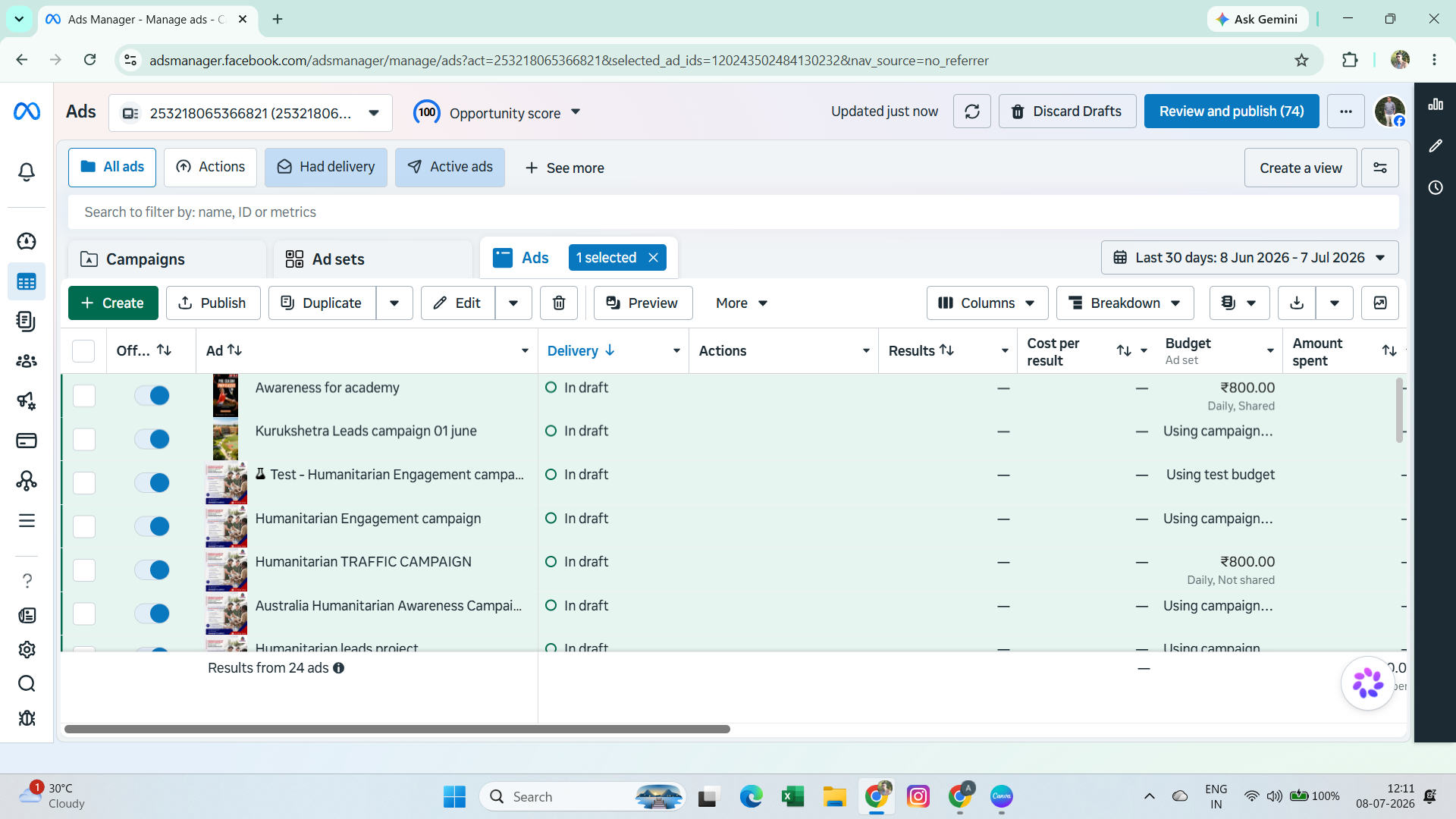
Task: Click the Create a view button
Action: (x=1301, y=168)
